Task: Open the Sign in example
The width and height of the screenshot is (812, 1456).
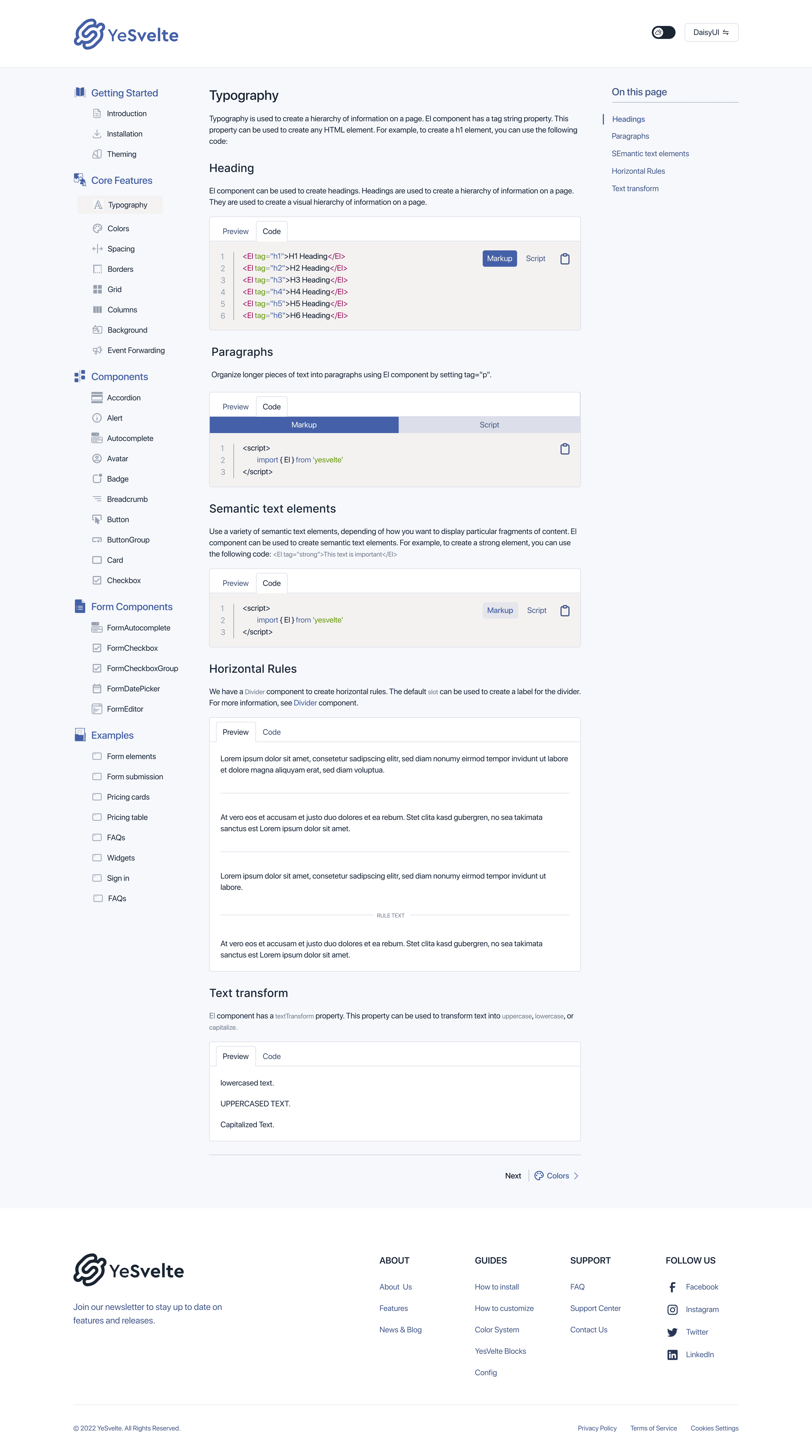Action: (x=118, y=878)
